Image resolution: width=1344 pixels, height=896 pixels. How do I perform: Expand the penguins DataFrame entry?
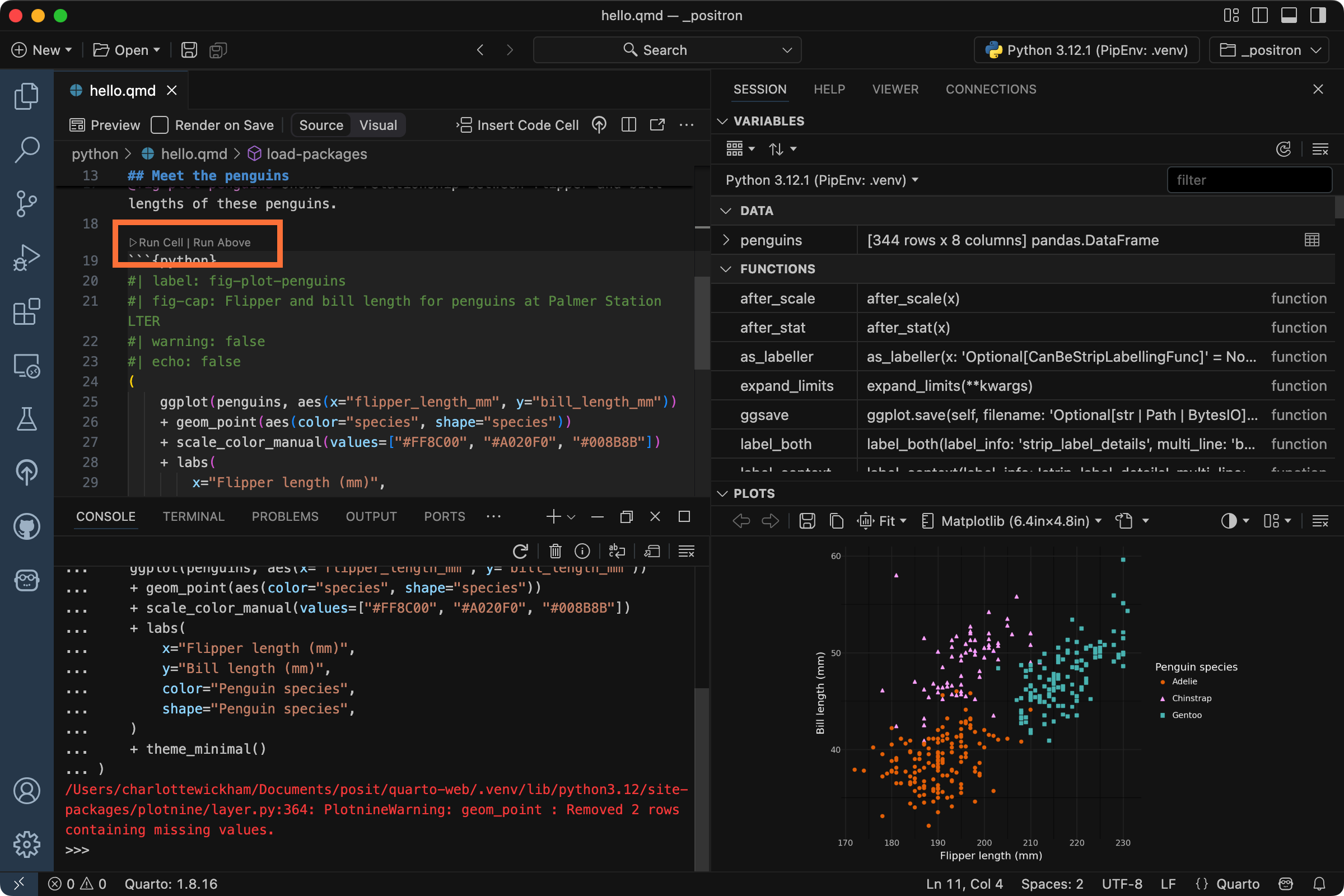(x=726, y=240)
